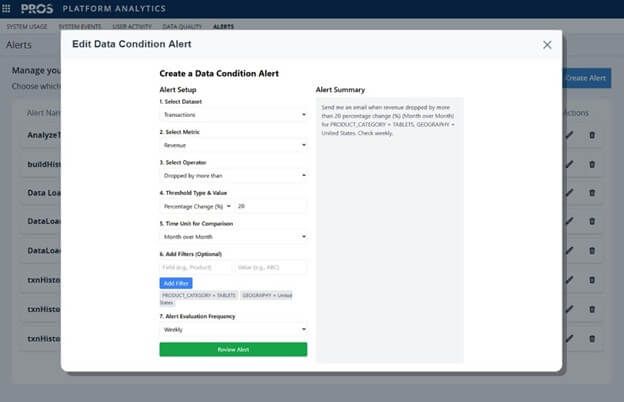Switch to the System Usage tab
This screenshot has width=624, height=402.
click(25, 26)
